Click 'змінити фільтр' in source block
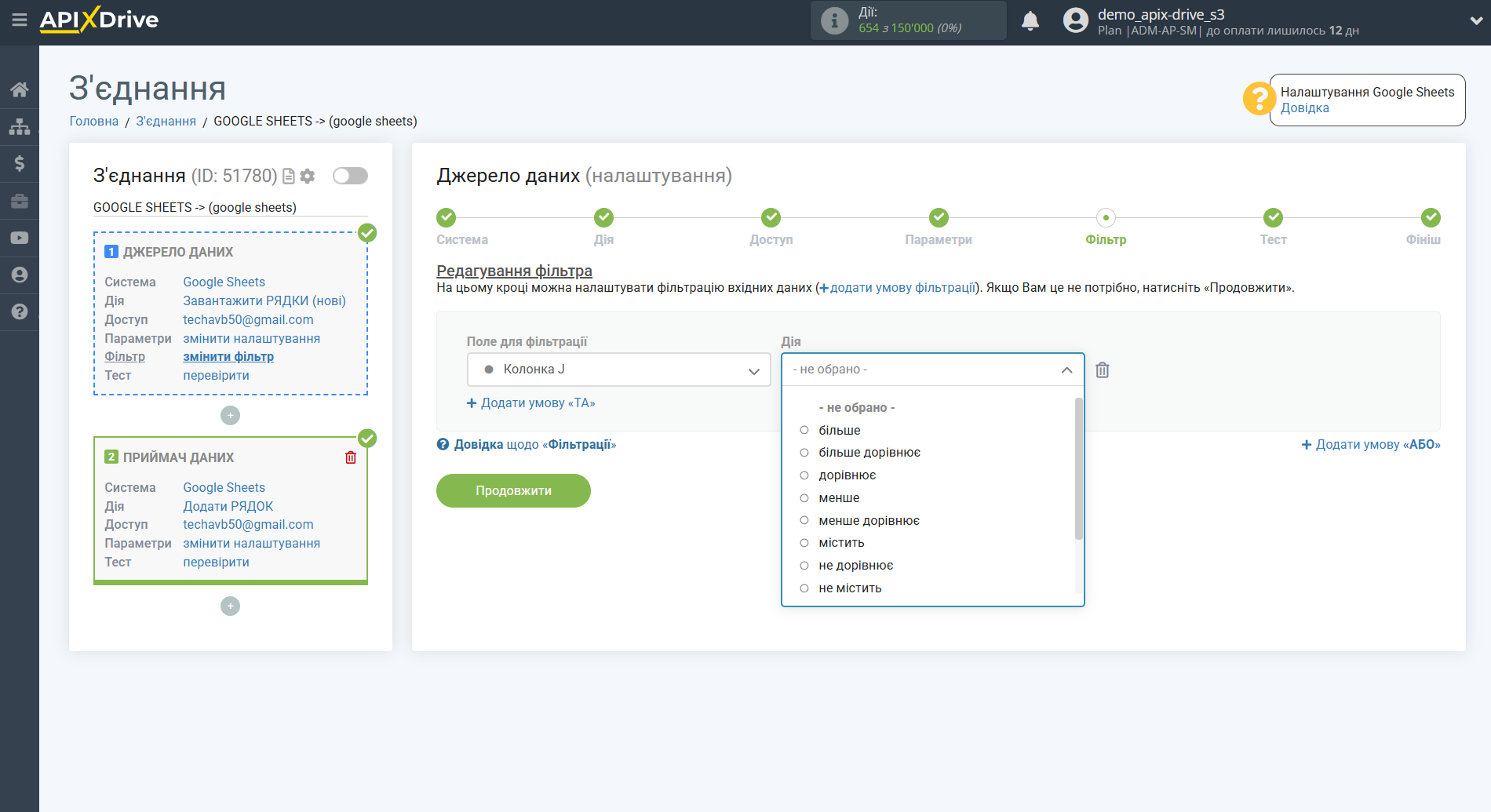Viewport: 1491px width, 812px height. pos(228,357)
